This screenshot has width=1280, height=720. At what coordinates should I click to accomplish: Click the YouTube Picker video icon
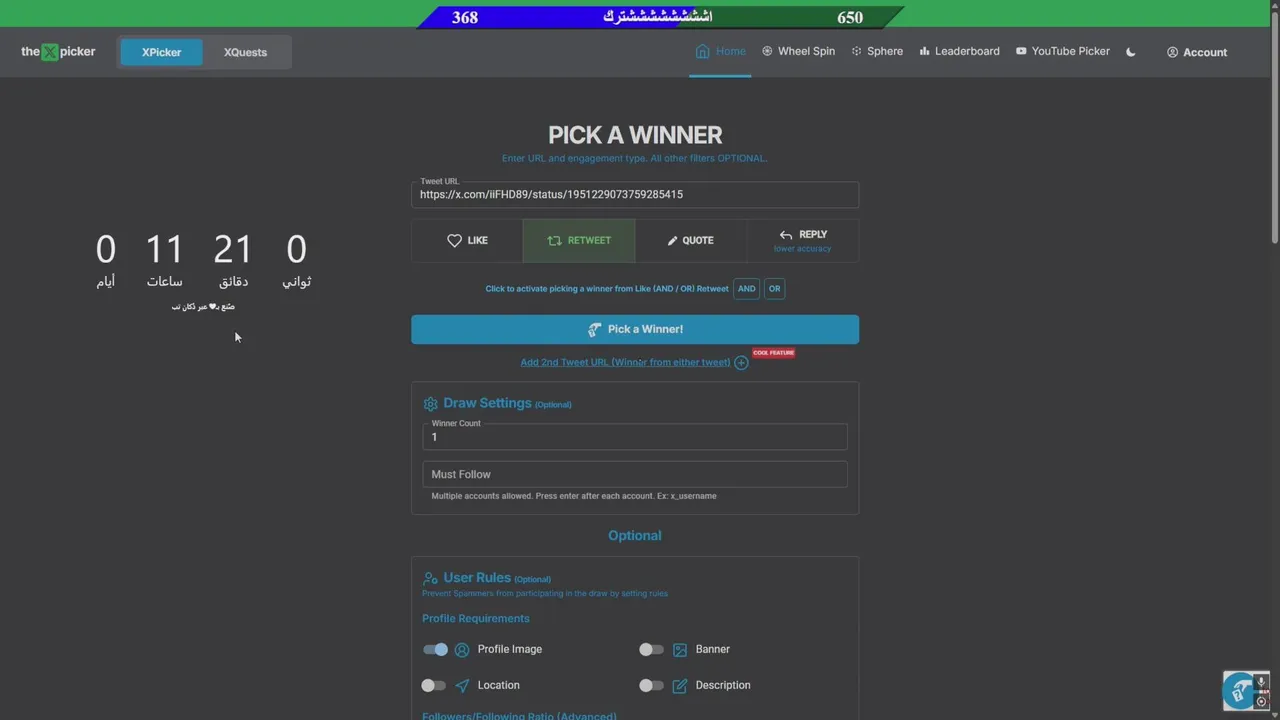point(1021,51)
